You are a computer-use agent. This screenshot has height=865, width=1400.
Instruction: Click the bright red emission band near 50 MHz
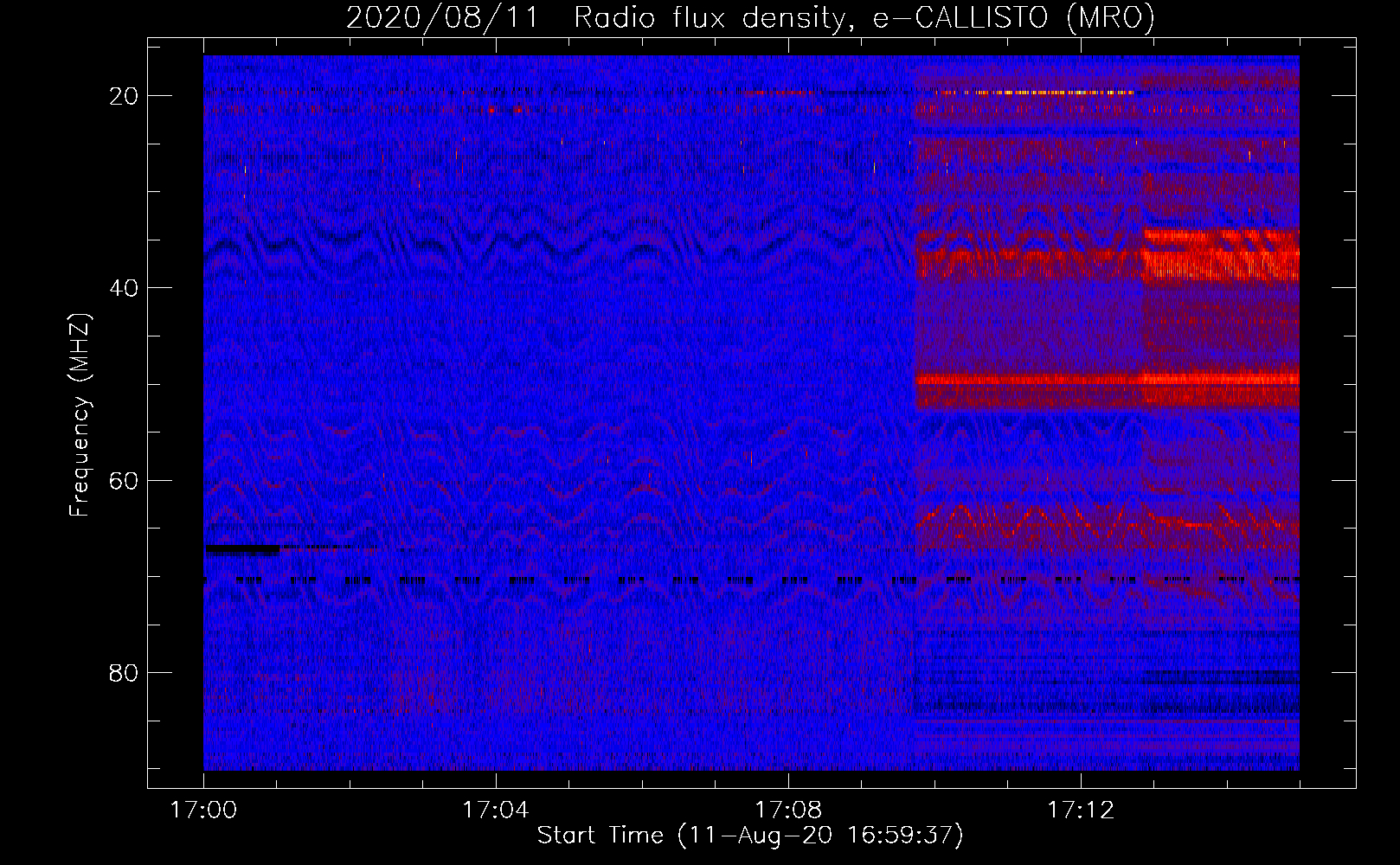tap(1108, 379)
